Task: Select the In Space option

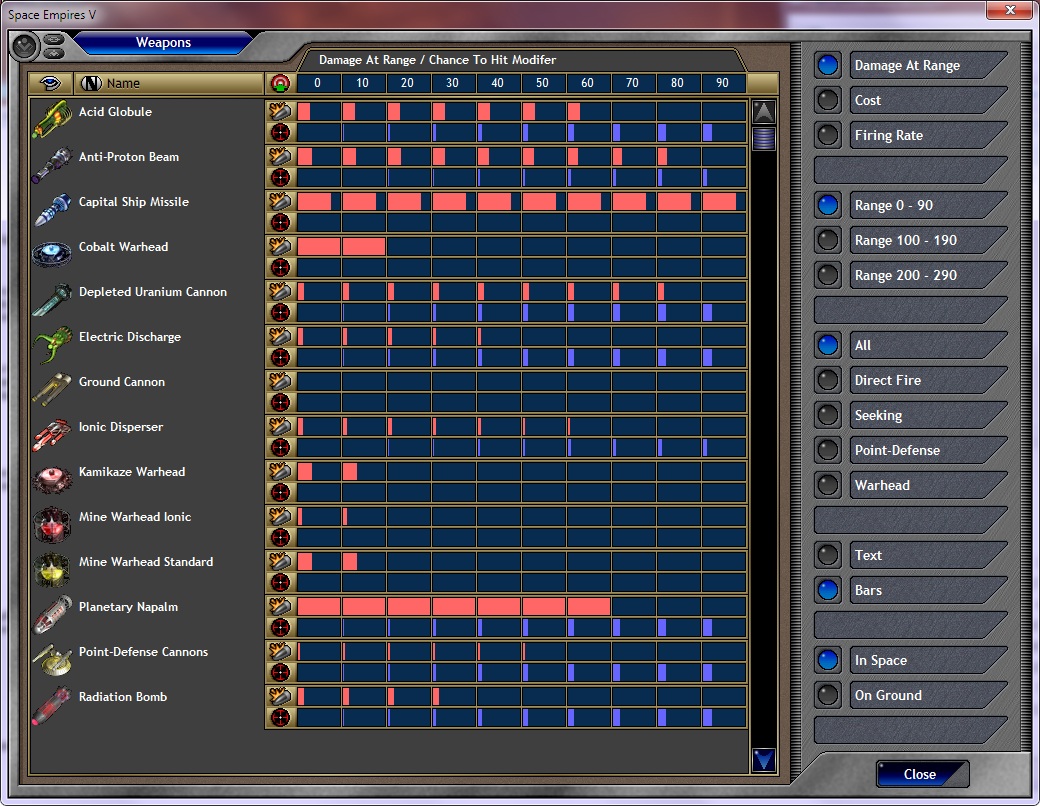Action: click(828, 660)
